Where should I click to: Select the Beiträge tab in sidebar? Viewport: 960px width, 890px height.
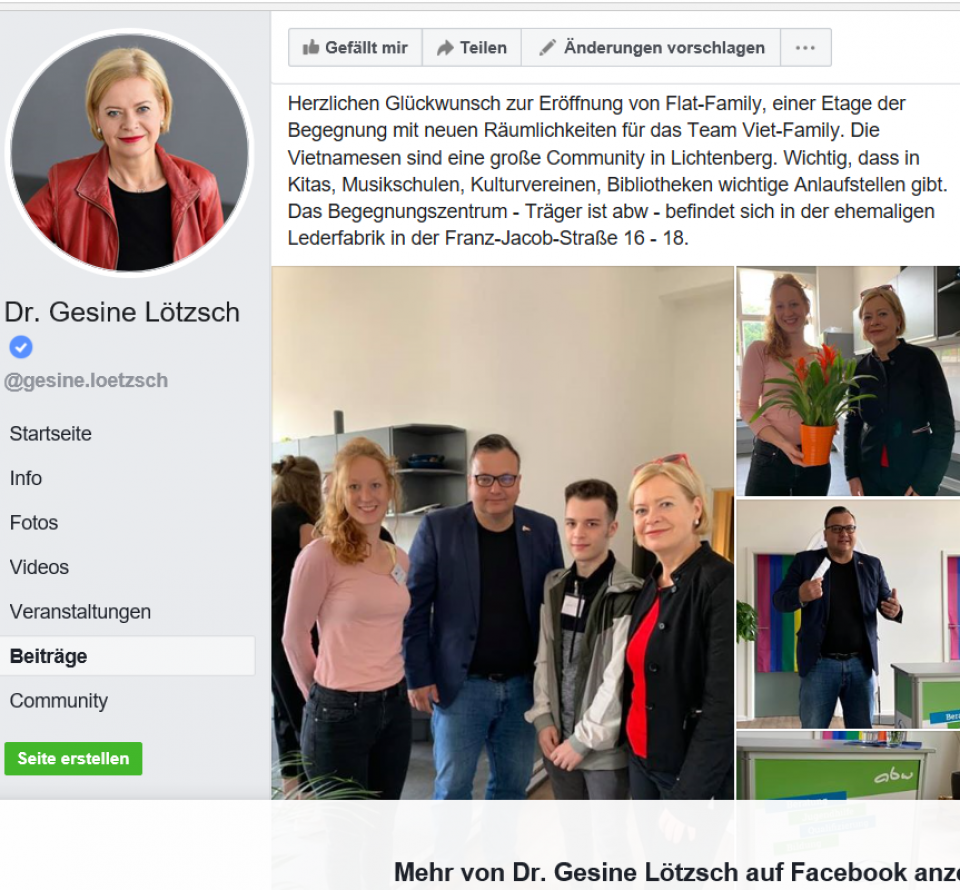pyautogui.click(x=127, y=656)
